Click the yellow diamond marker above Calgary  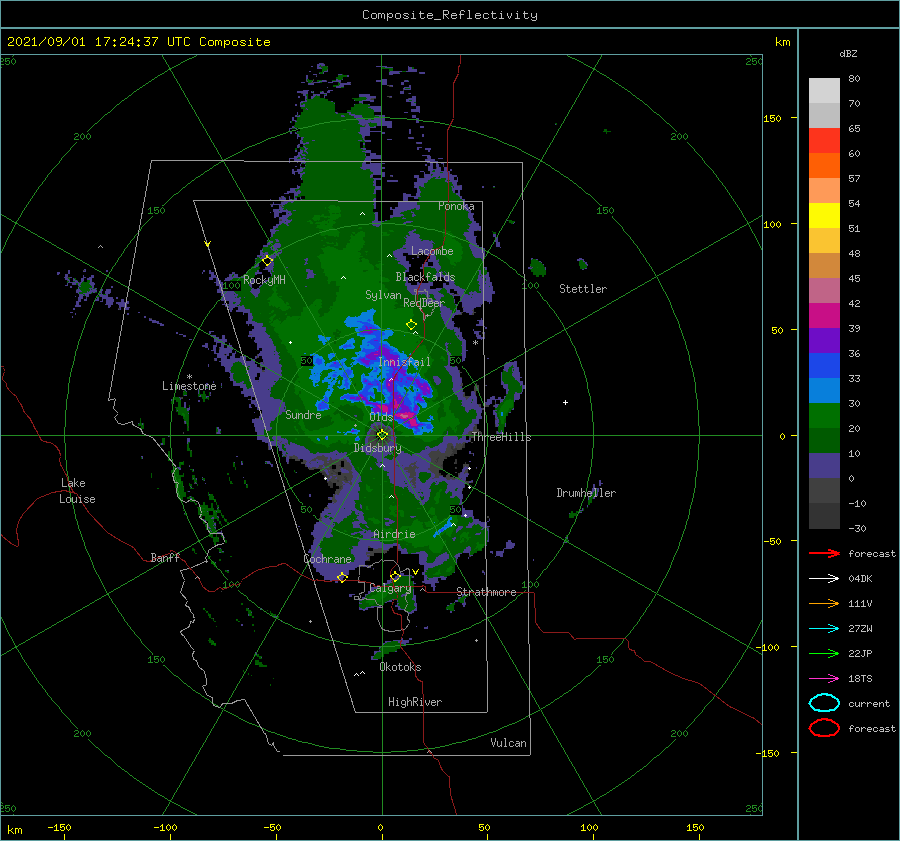(395, 576)
